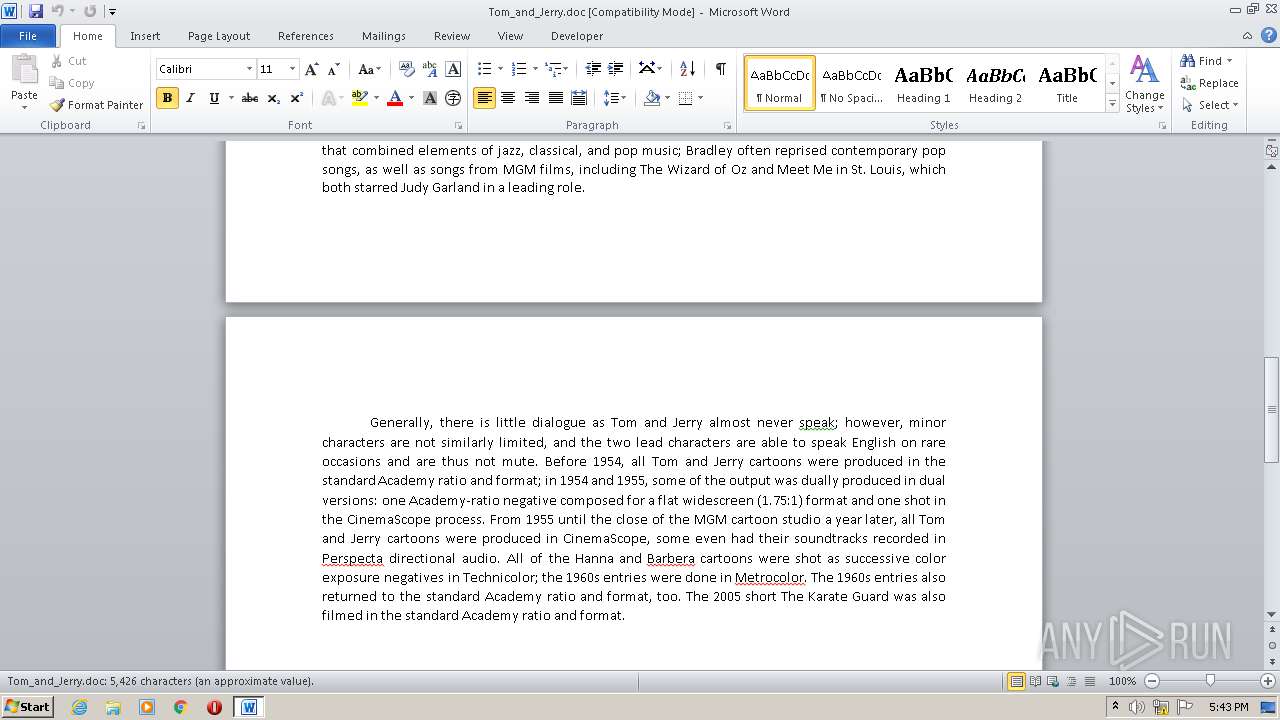Switch to Insert tab

[x=145, y=36]
